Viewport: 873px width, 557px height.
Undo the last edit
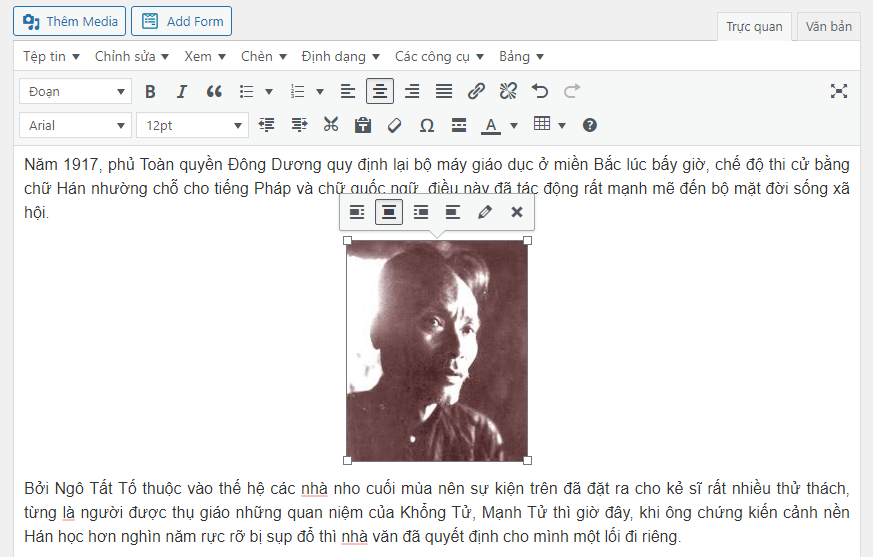[540, 92]
